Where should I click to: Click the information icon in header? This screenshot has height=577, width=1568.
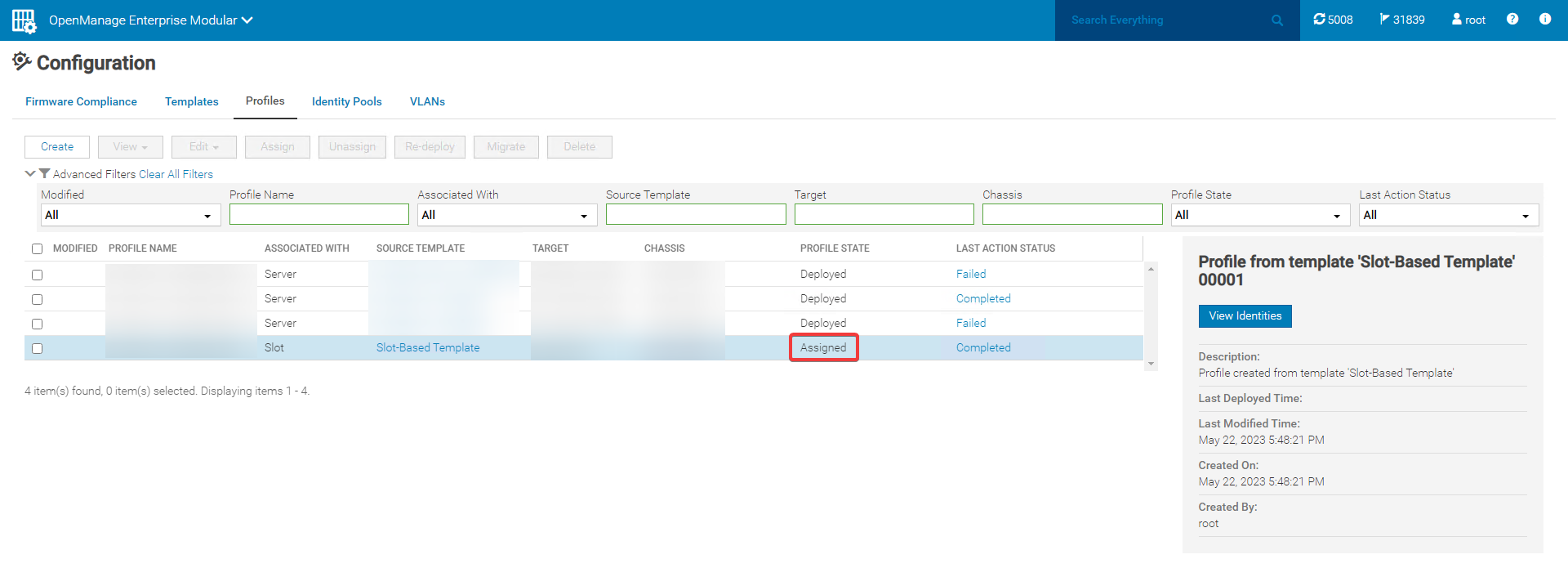point(1544,20)
